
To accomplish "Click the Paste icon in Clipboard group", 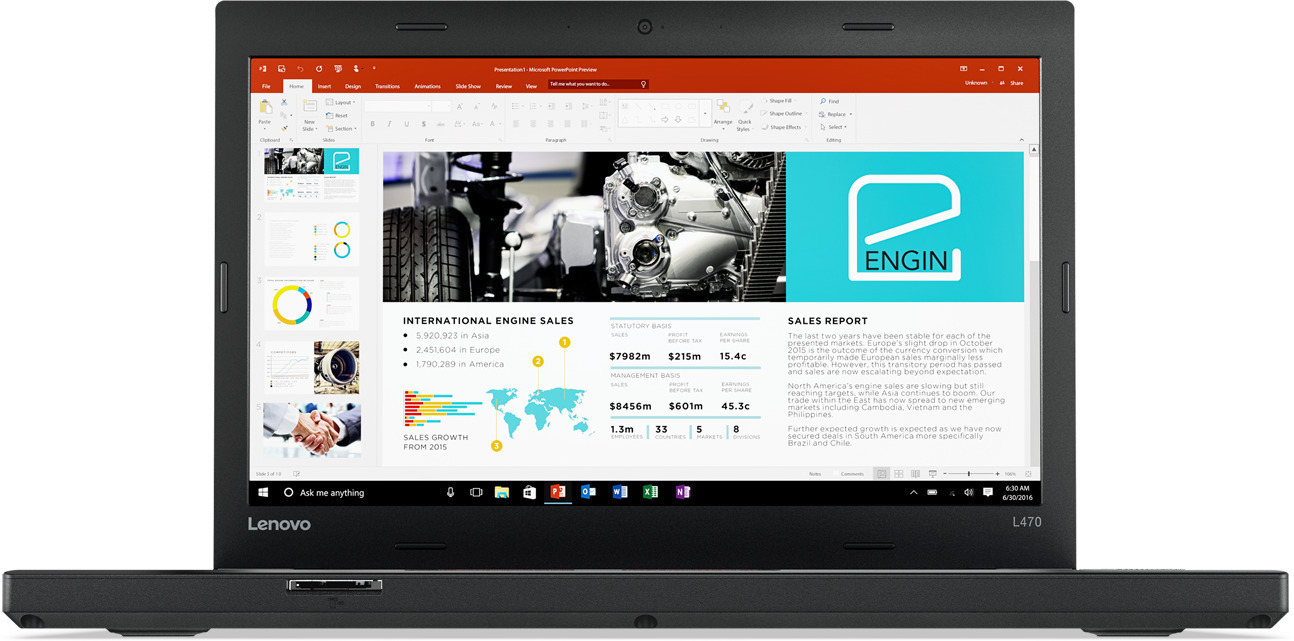I will (265, 108).
